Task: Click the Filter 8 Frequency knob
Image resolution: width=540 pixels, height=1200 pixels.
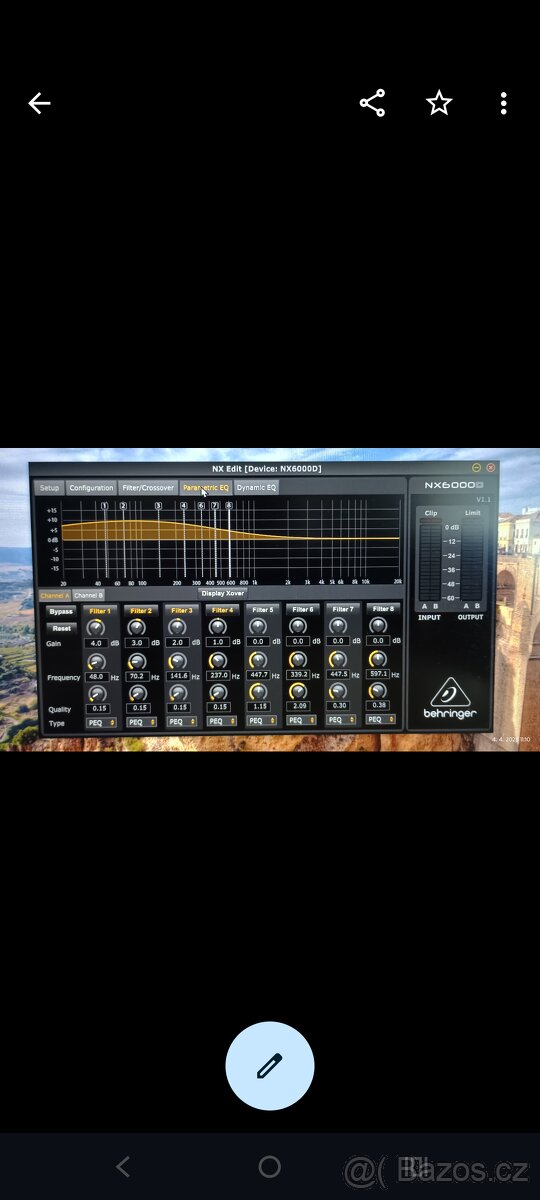Action: (378, 659)
